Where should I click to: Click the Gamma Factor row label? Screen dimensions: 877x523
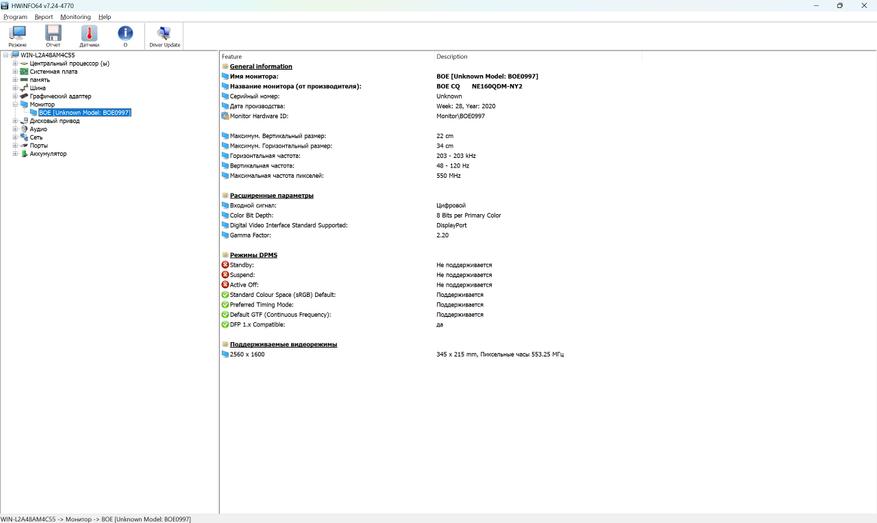click(251, 235)
